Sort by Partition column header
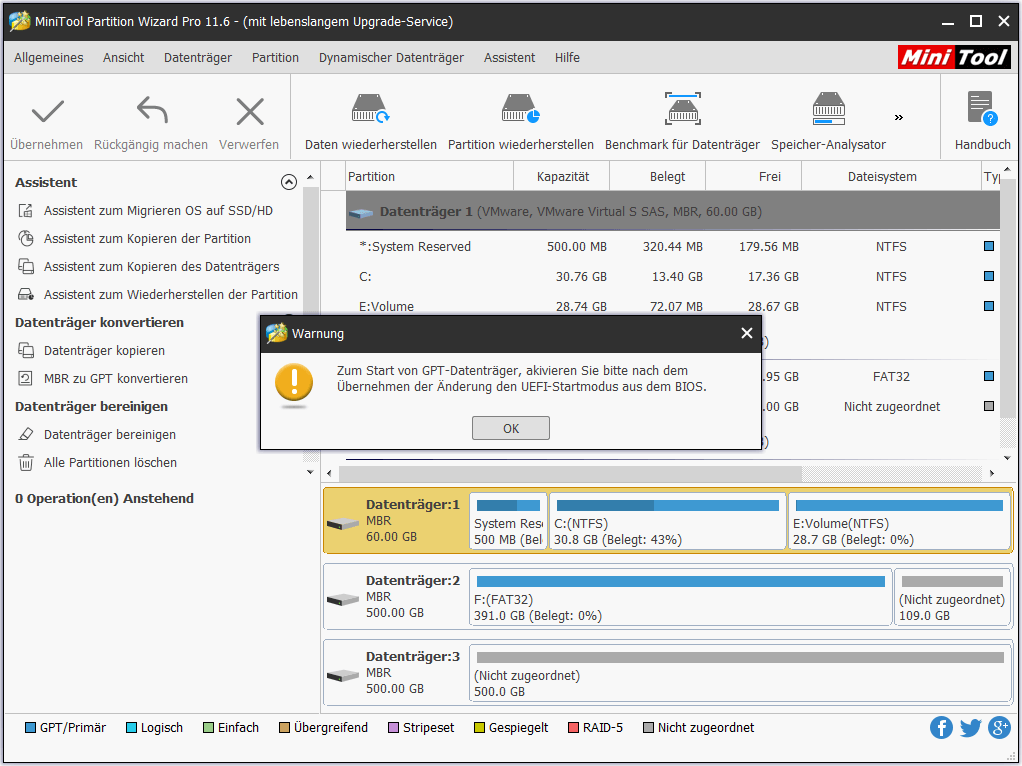 click(x=429, y=177)
